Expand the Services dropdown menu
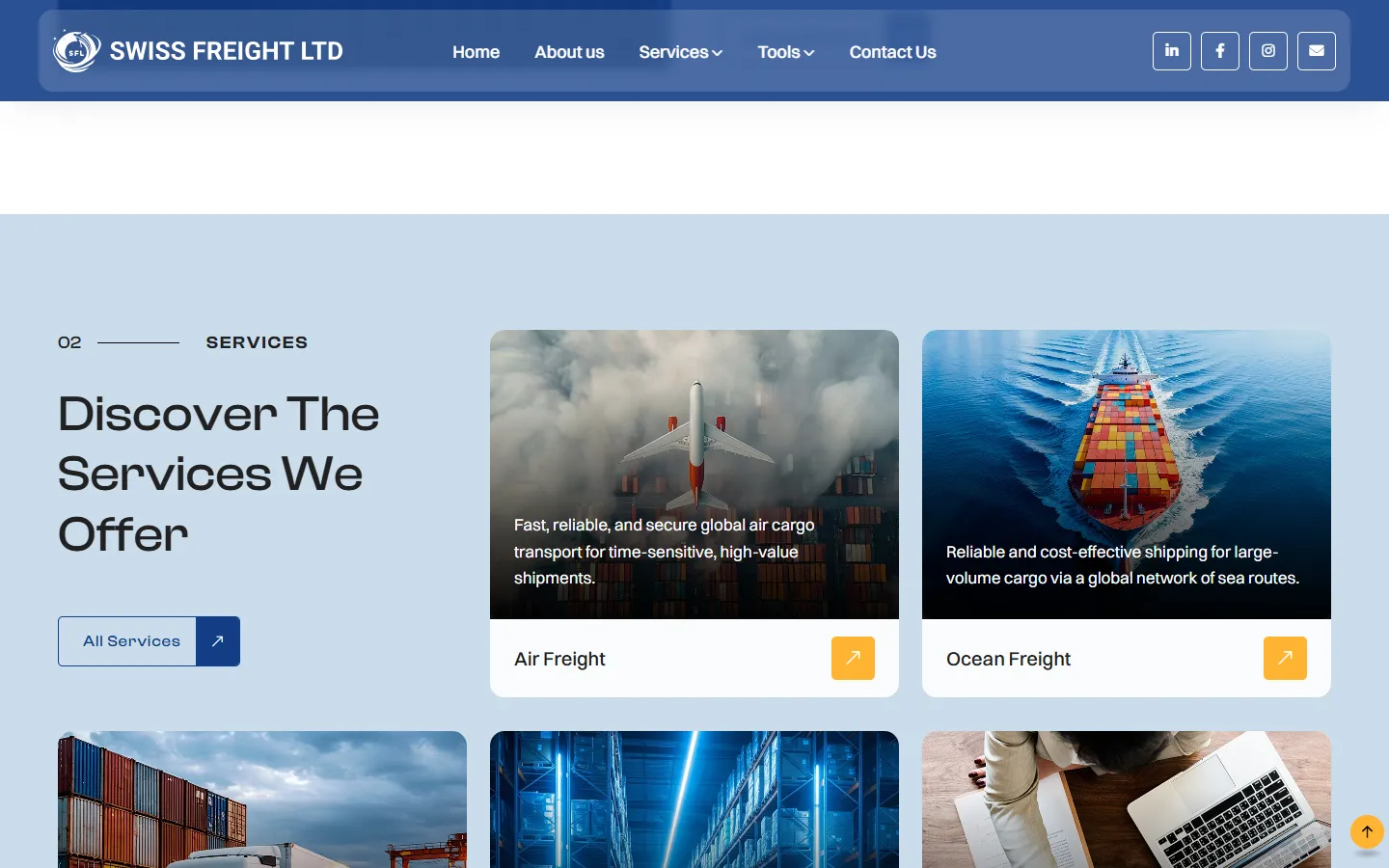 680,52
